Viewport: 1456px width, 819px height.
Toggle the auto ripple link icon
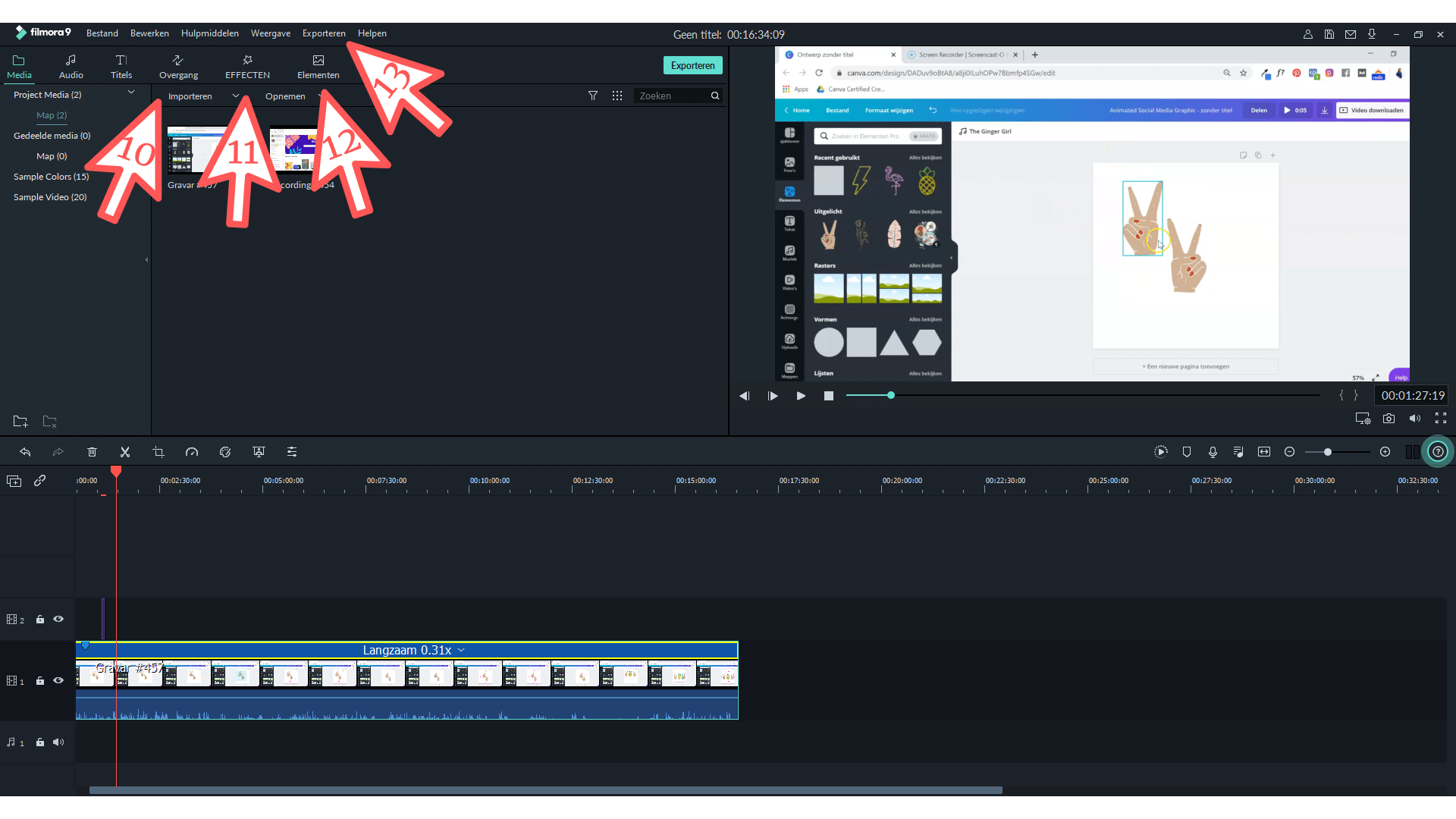pyautogui.click(x=40, y=481)
